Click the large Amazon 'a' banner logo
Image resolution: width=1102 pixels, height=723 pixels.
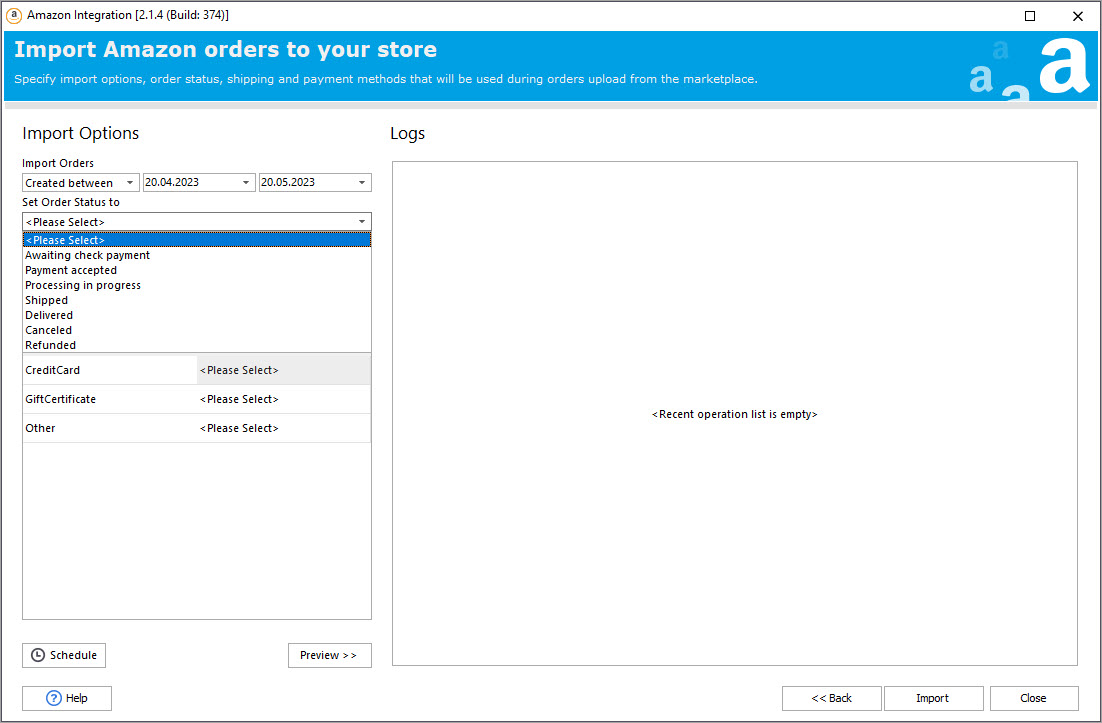tap(1064, 66)
